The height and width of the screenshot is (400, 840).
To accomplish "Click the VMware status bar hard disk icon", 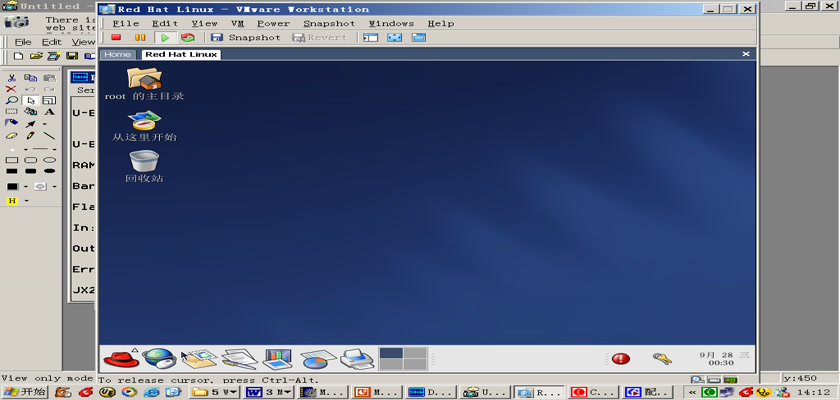I will [x=714, y=380].
